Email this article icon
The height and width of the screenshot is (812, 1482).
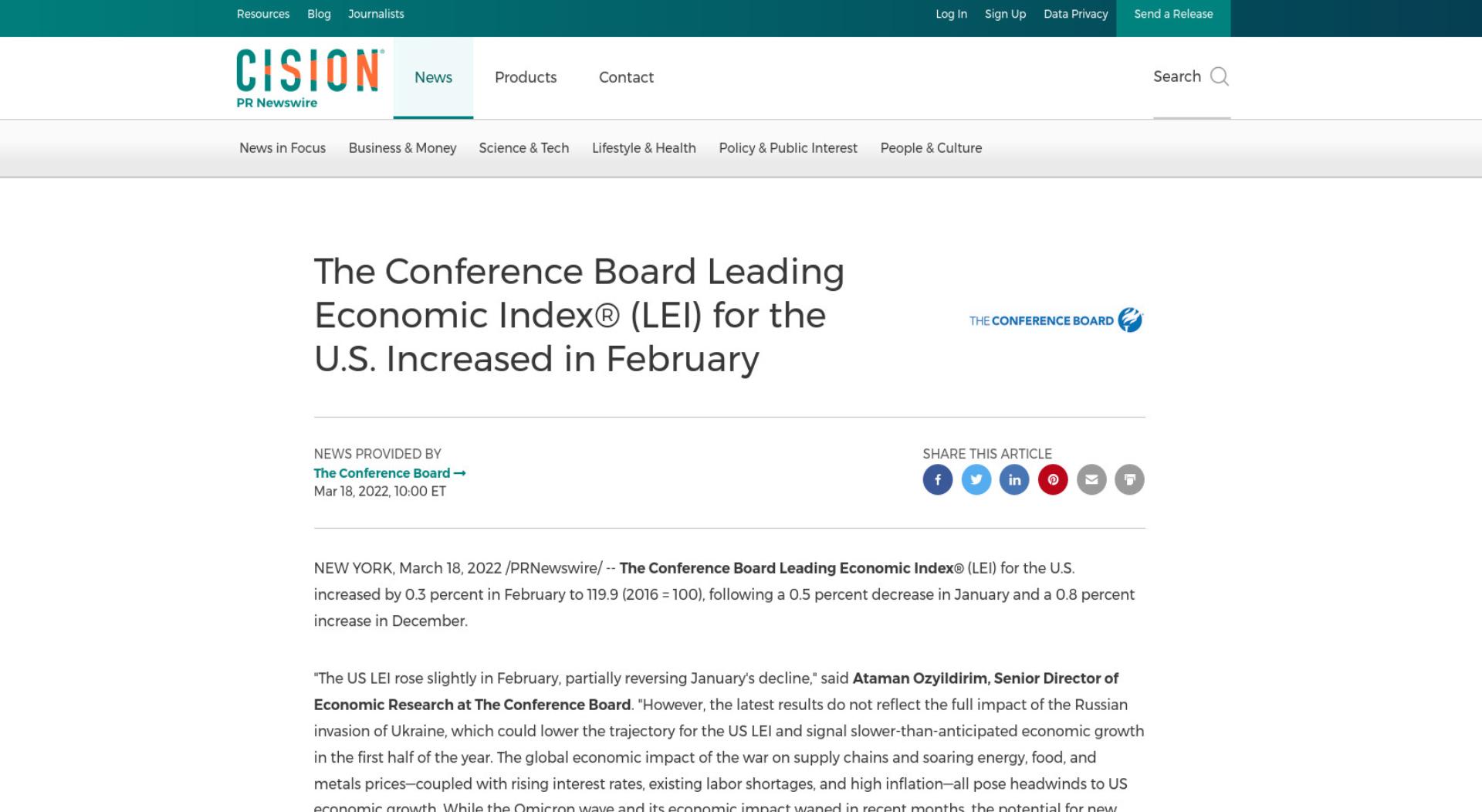[x=1091, y=479]
